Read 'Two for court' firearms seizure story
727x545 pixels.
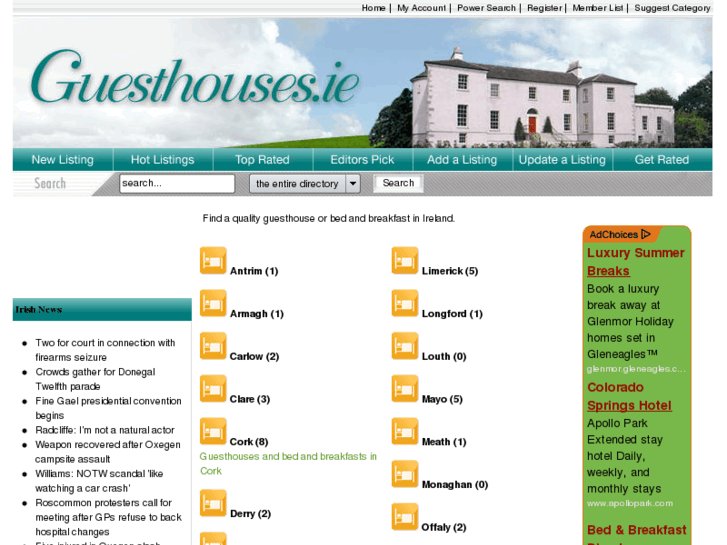[105, 350]
